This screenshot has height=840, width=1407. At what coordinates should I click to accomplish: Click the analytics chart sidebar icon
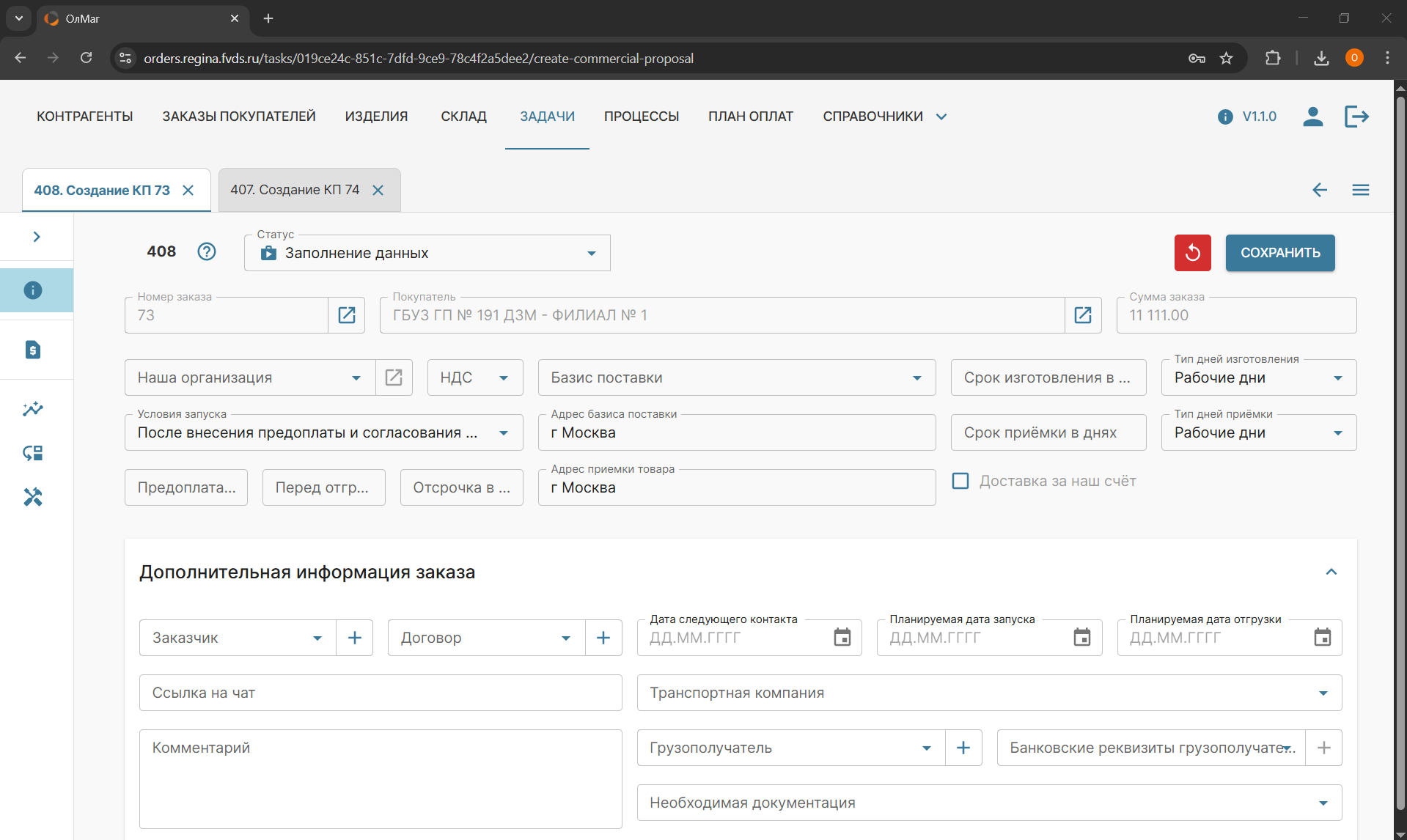[33, 409]
